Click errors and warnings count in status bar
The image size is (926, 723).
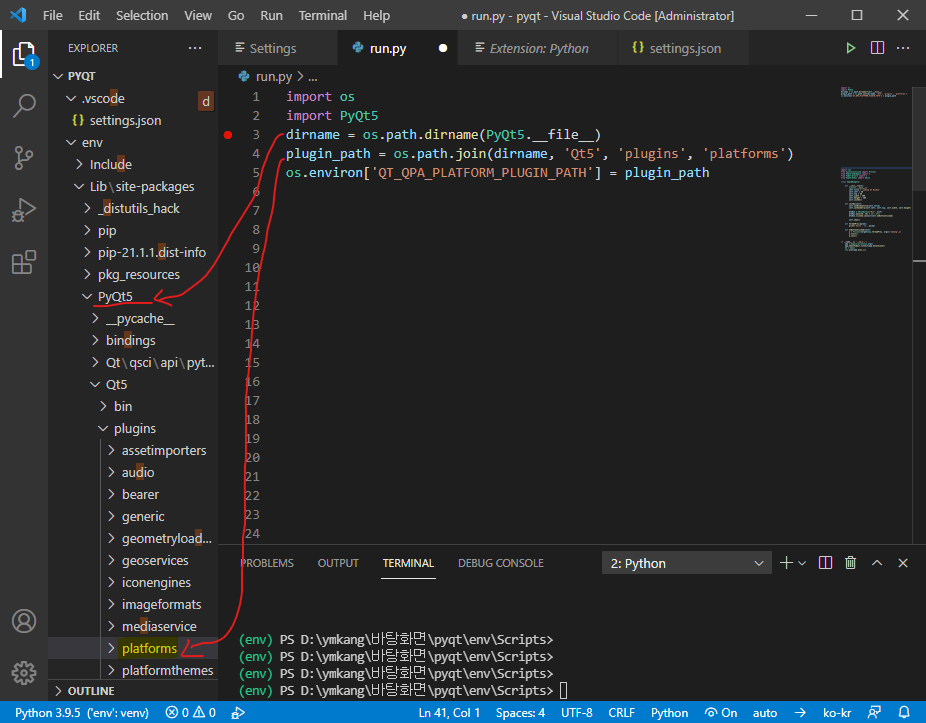click(190, 712)
